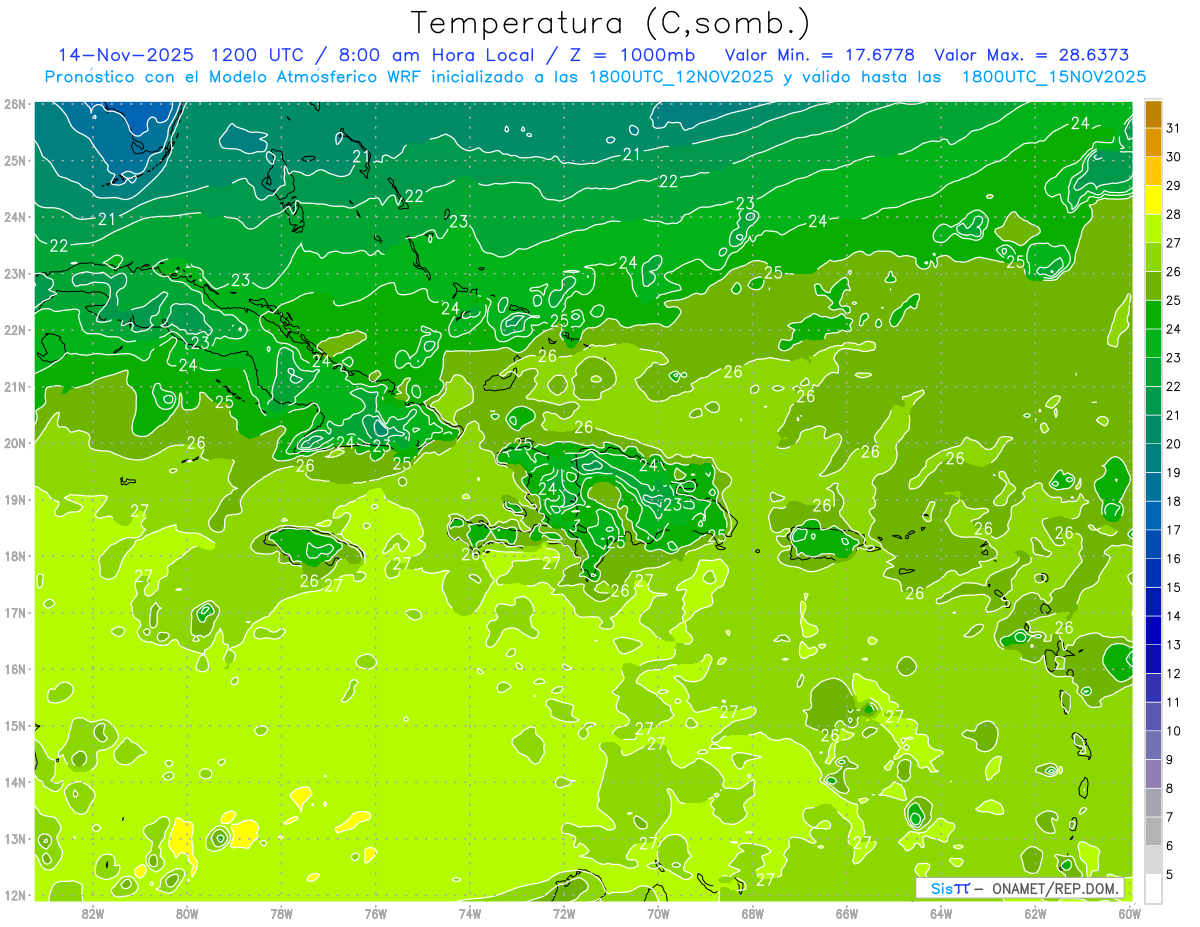
Task: Click the '18N' latitude axis label
Action: coord(15,556)
